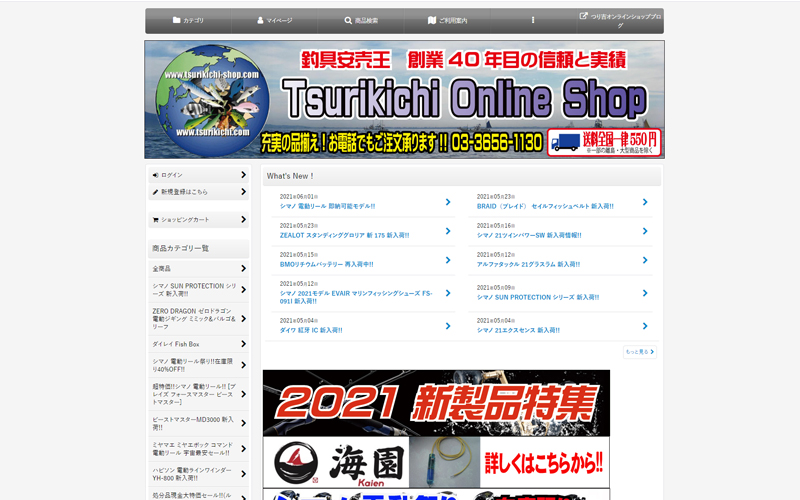The image size is (800, 500).
Task: Open ご利用案内 guide in the navbar
Action: tap(447, 20)
